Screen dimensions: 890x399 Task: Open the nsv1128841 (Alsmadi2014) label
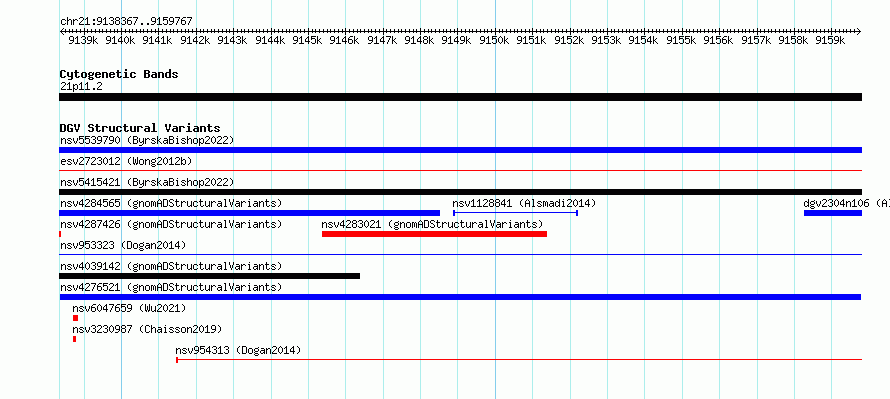(x=524, y=203)
